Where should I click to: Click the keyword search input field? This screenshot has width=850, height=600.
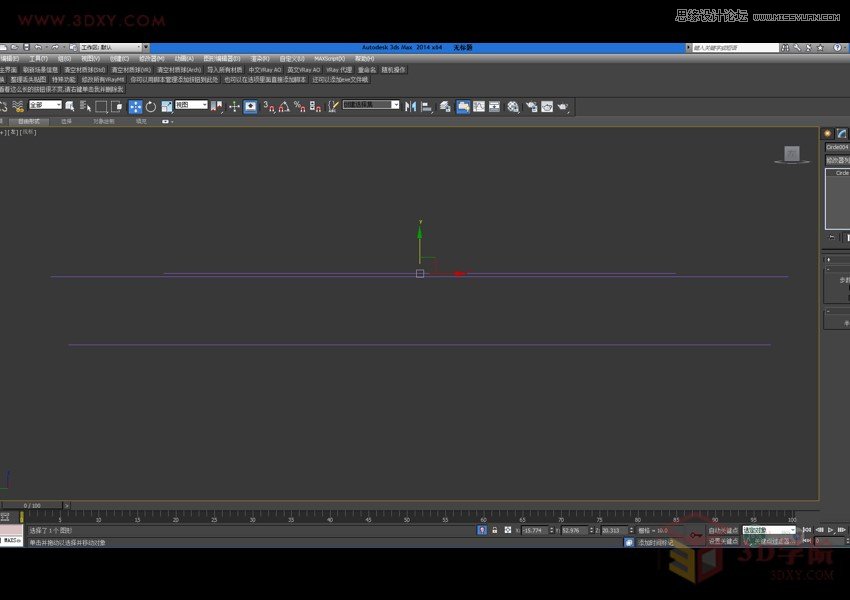[x=737, y=47]
